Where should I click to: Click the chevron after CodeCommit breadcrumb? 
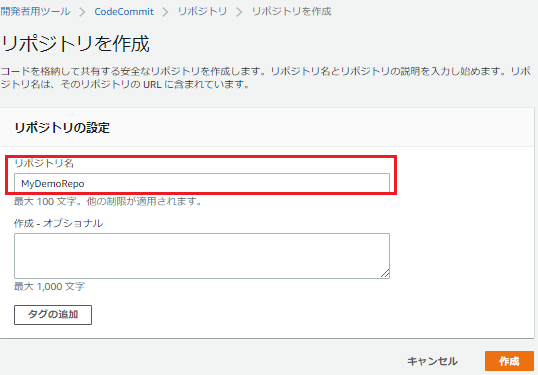click(165, 12)
